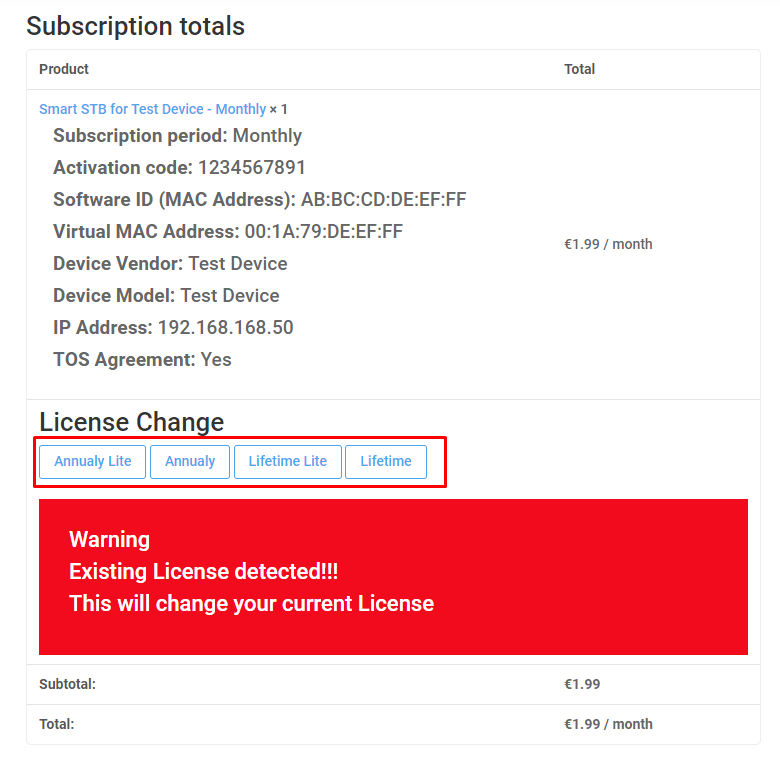The width and height of the screenshot is (780, 757).
Task: Pick the Lifetime license button
Action: point(386,462)
